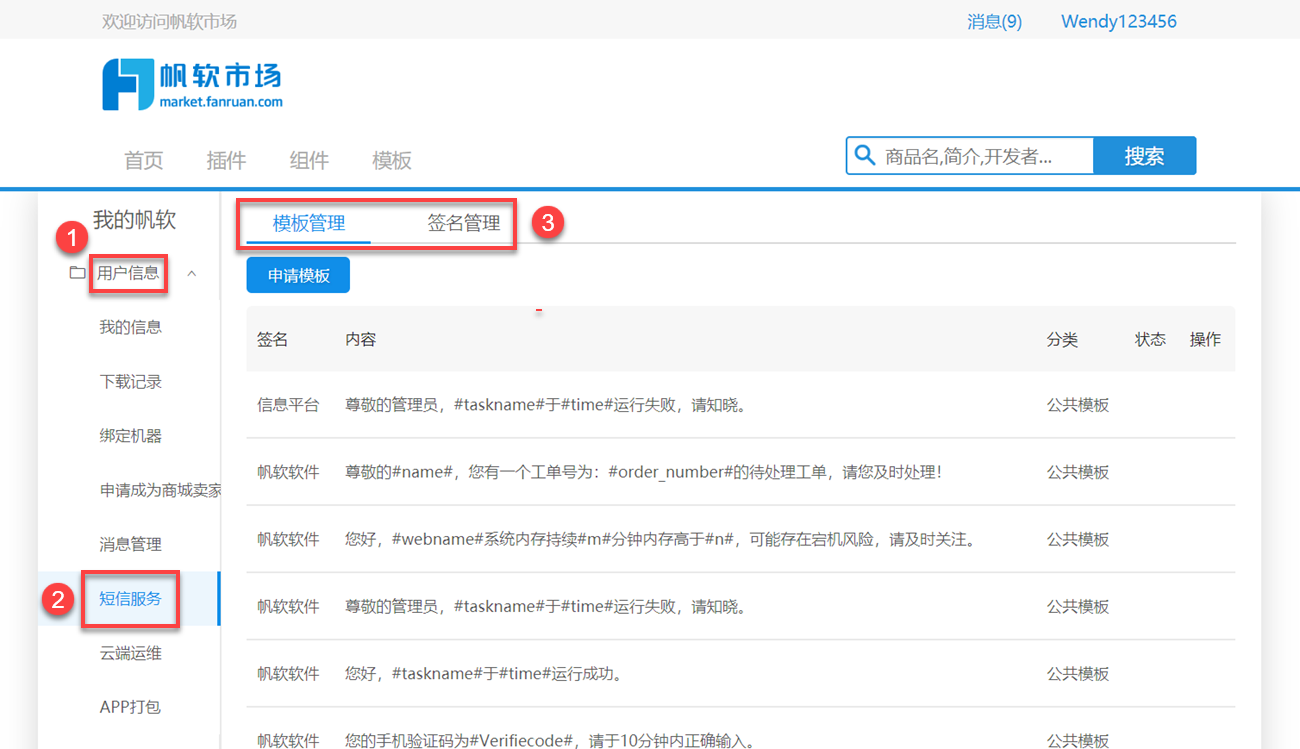Switch to the 签名管理 tab
Image resolution: width=1300 pixels, height=749 pixels.
(464, 223)
